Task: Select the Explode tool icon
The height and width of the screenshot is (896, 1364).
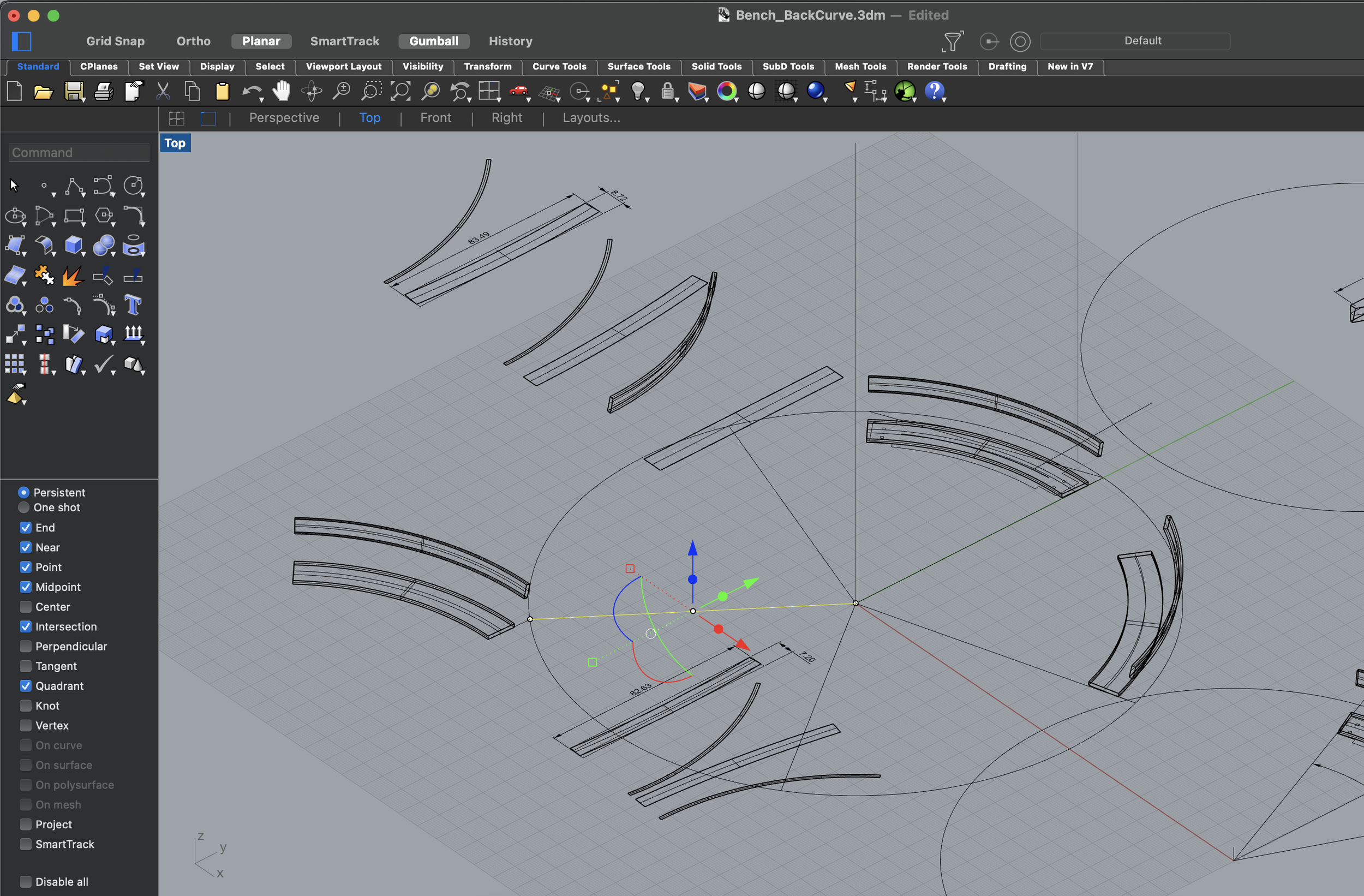Action: click(74, 276)
